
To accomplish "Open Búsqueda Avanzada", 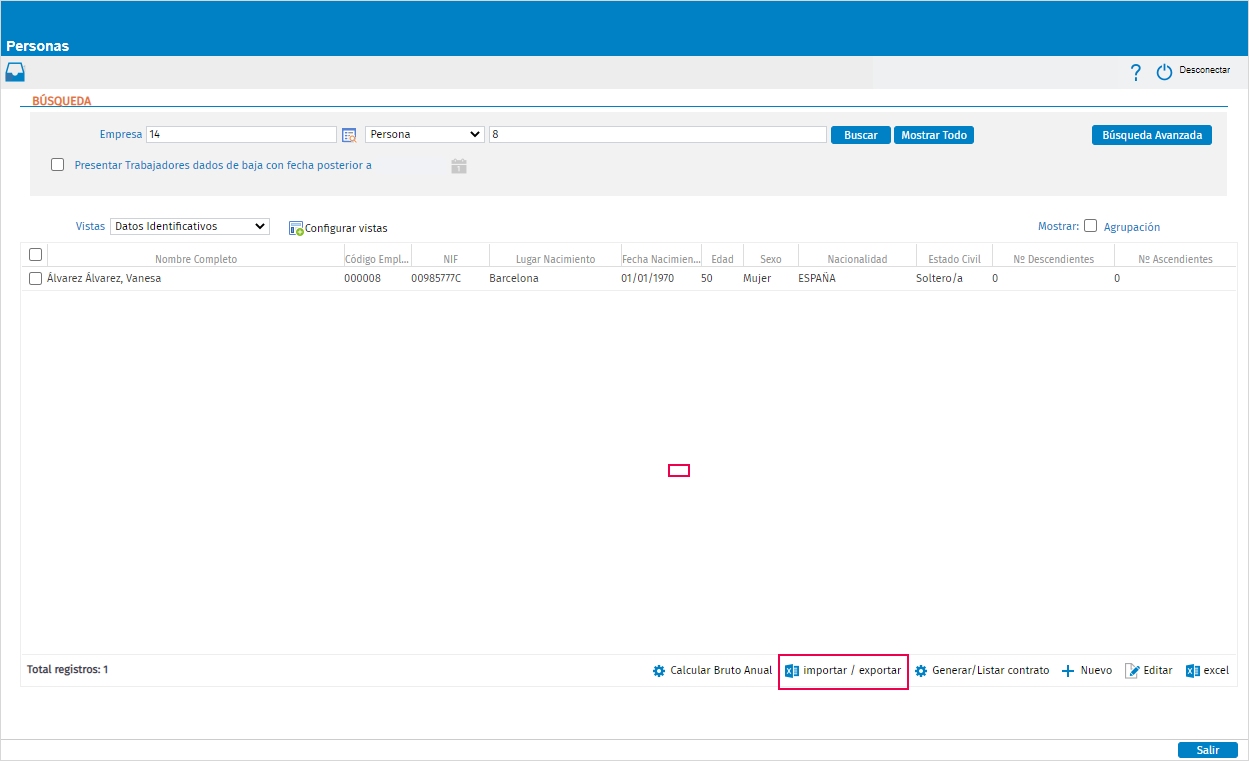I will coord(1152,135).
